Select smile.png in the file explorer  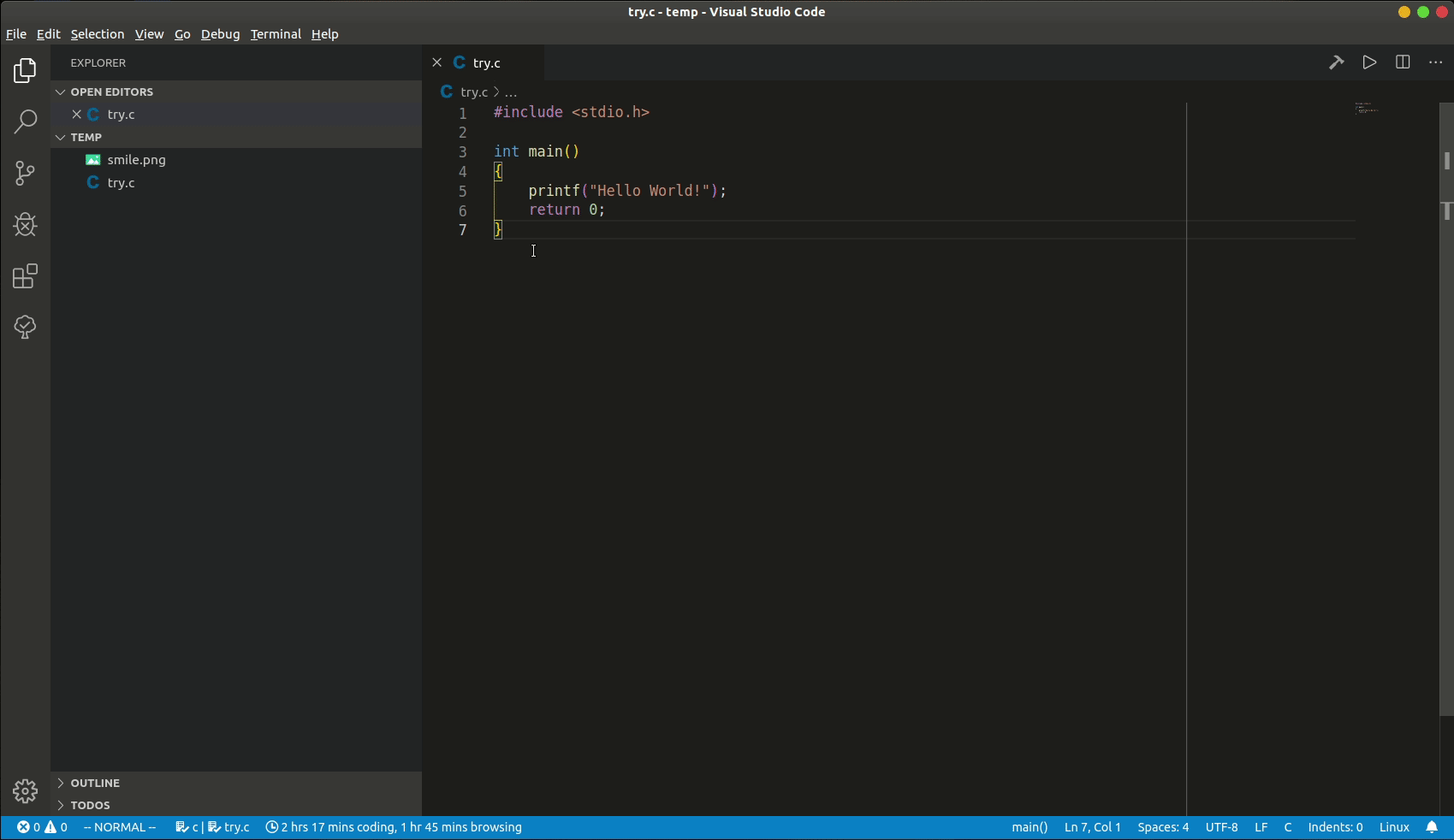tap(136, 160)
